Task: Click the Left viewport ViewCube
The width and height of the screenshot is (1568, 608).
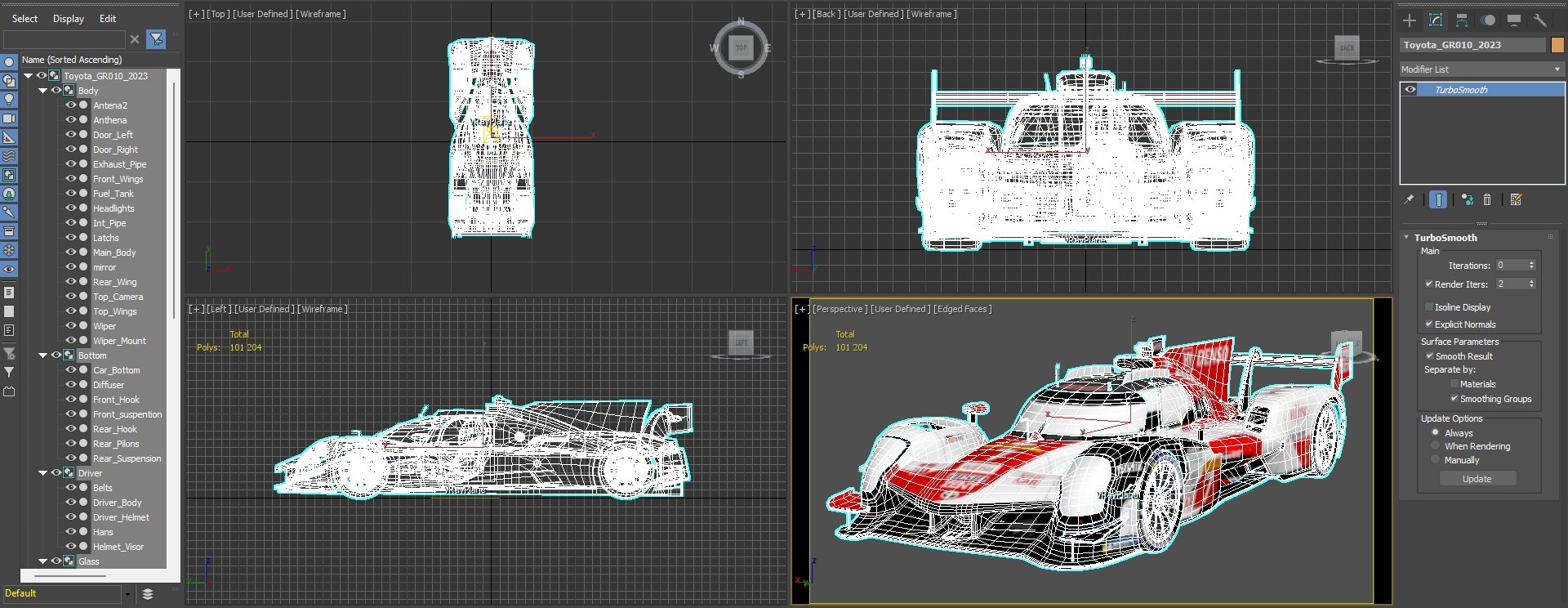Action: [742, 342]
